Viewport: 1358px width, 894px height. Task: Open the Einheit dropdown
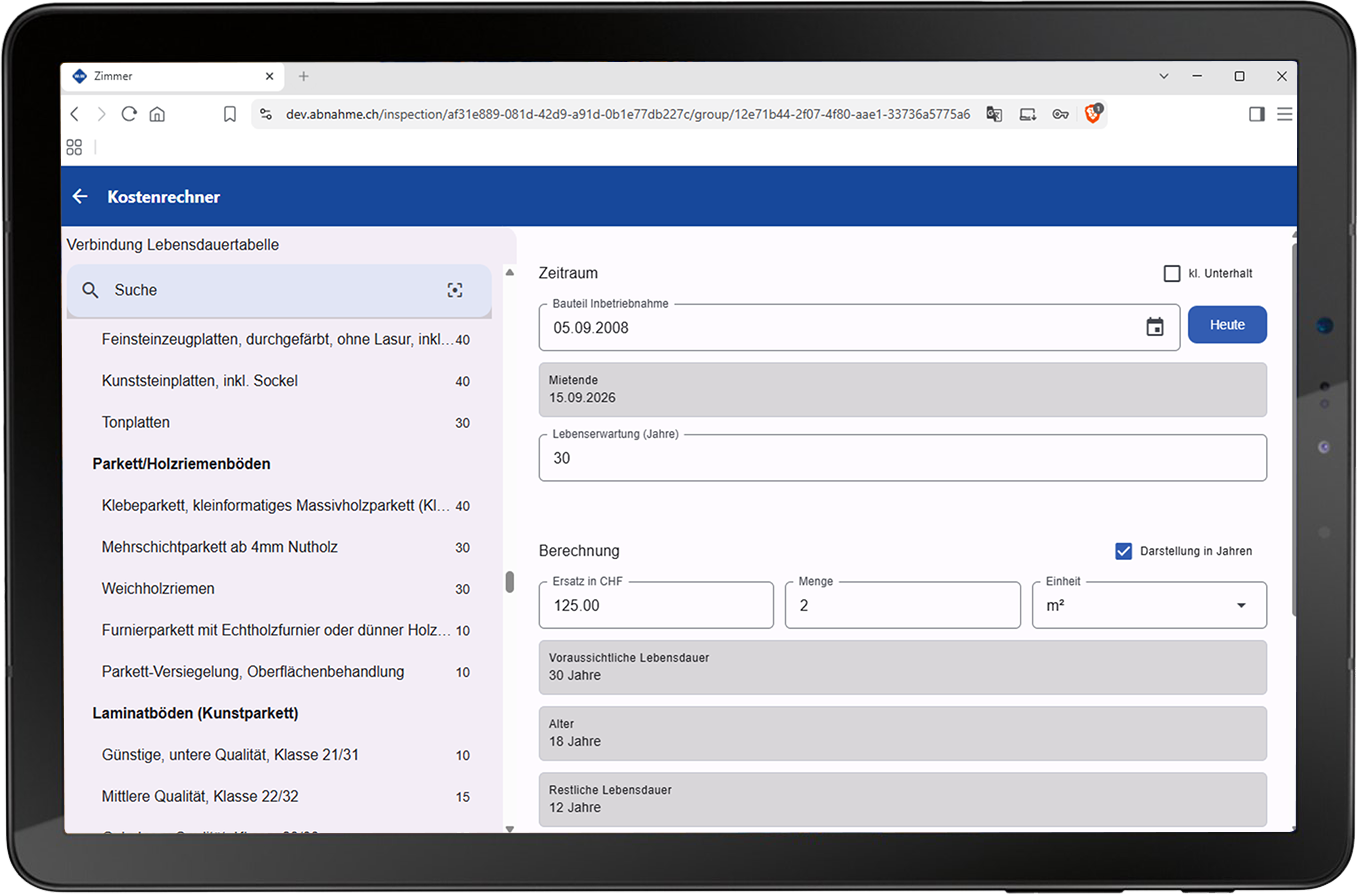(x=1149, y=605)
